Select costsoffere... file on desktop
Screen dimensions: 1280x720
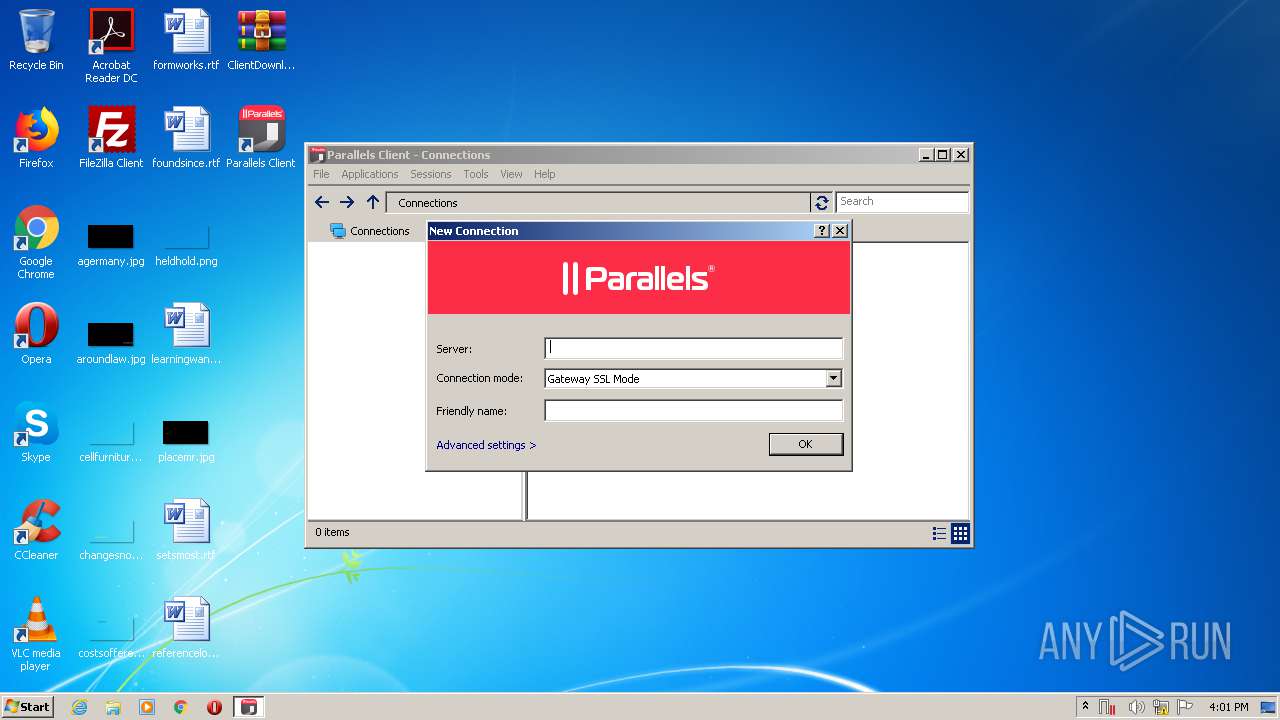tap(111, 636)
